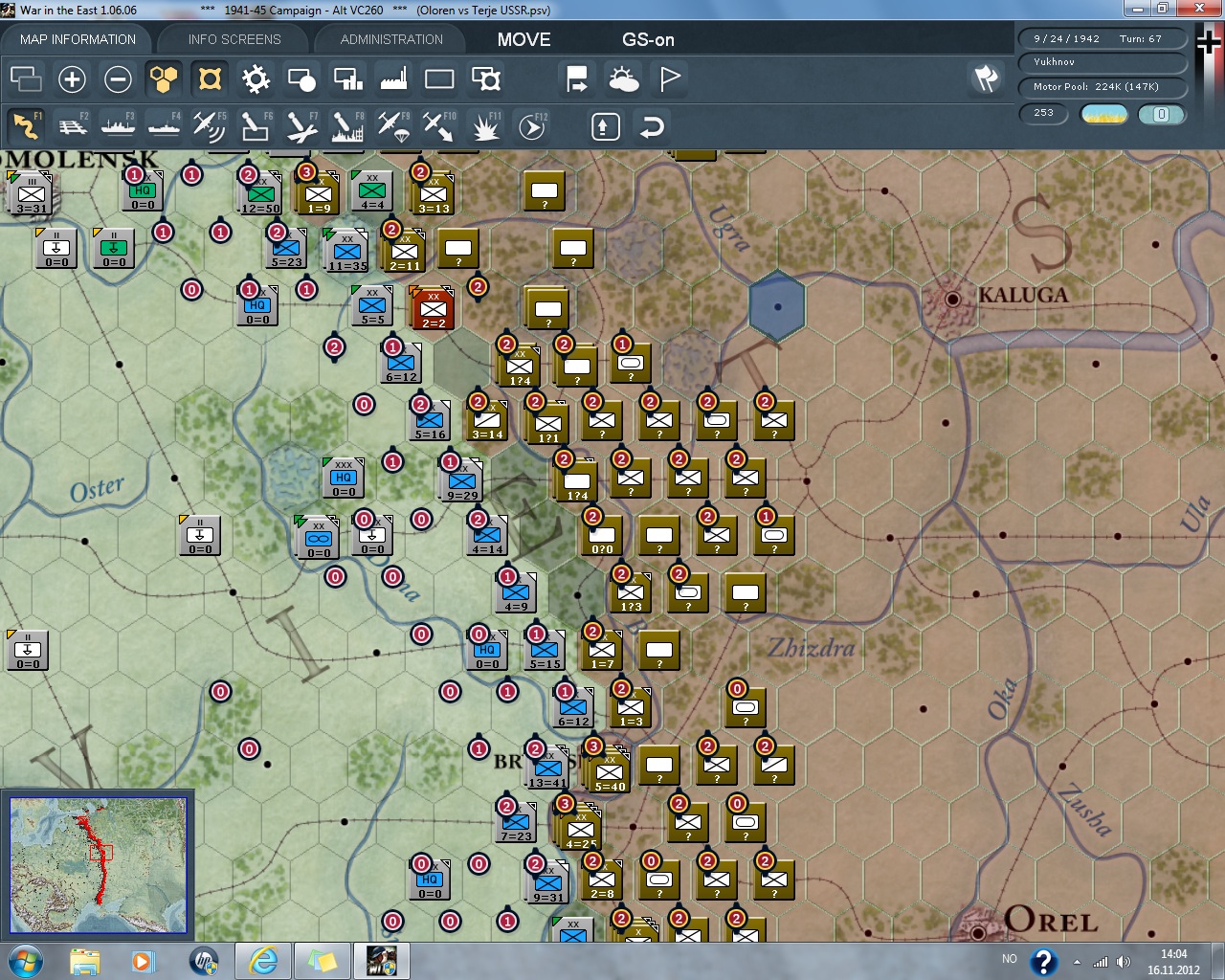Select the F8 bomb city mode icon
This screenshot has height=980, width=1225.
pos(347,126)
